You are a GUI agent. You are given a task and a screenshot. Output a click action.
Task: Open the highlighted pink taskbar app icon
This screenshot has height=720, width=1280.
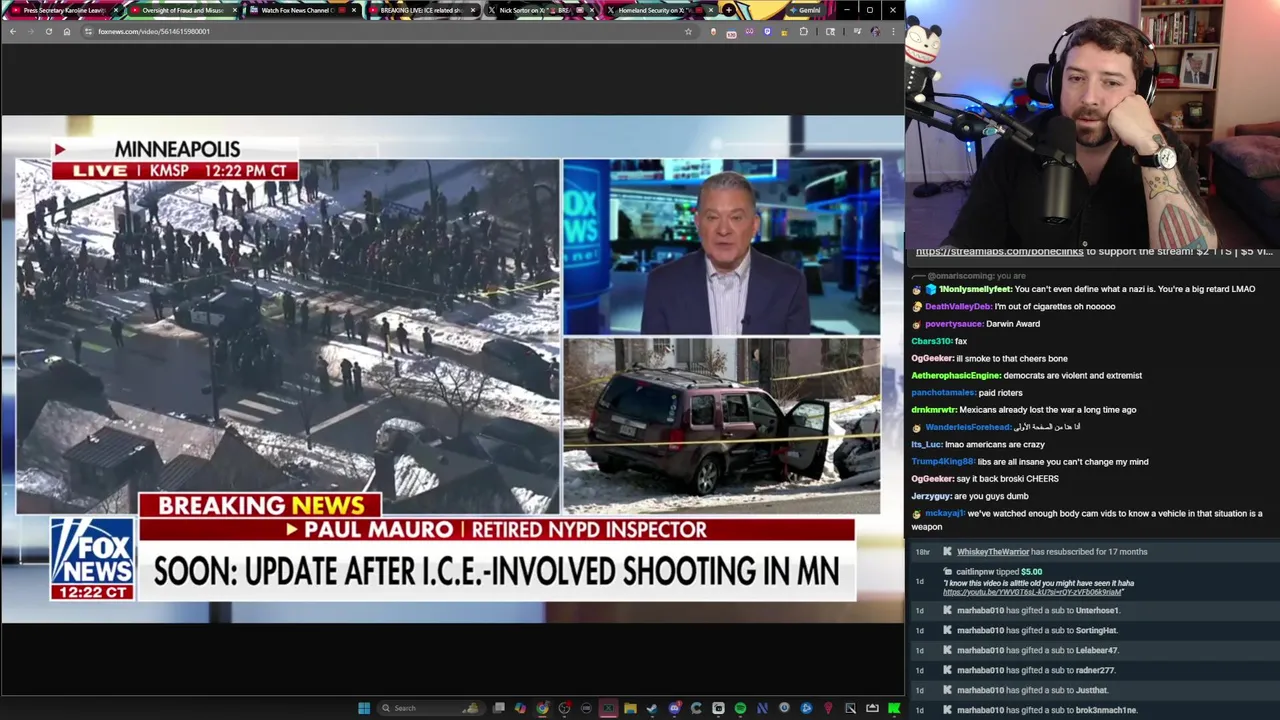click(608, 708)
